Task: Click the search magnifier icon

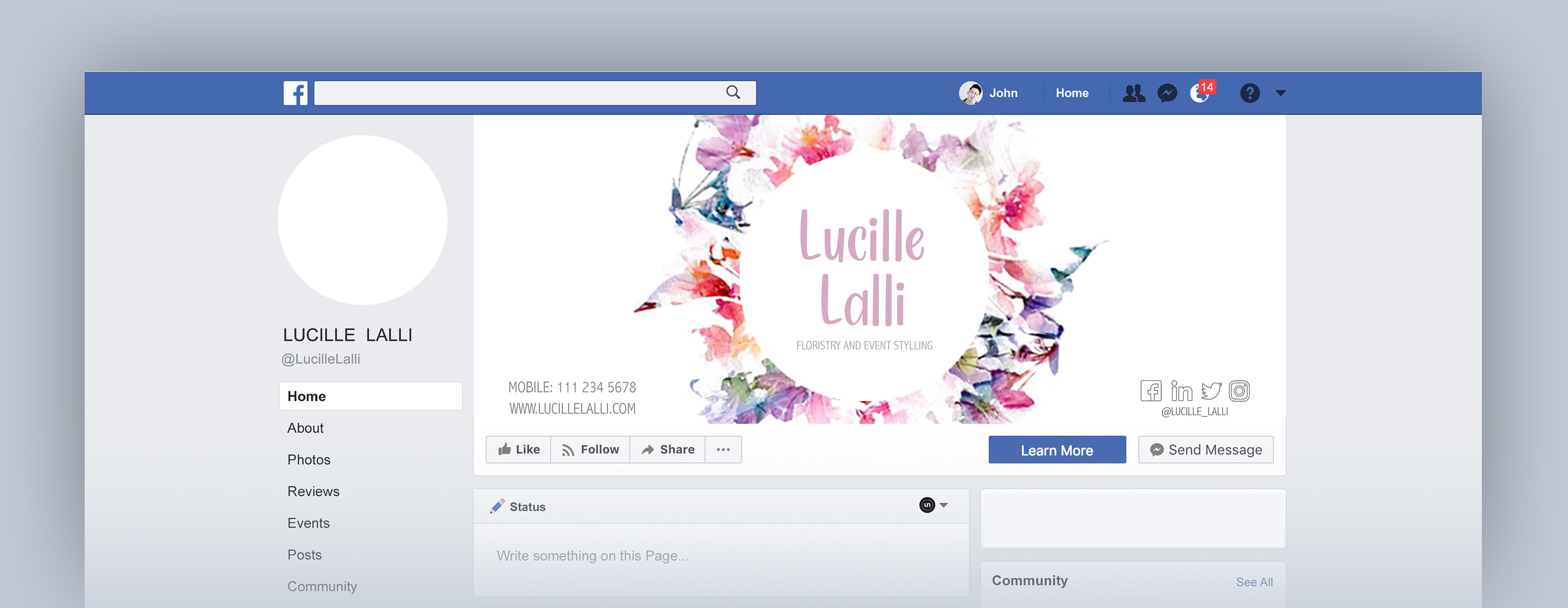Action: click(x=733, y=93)
